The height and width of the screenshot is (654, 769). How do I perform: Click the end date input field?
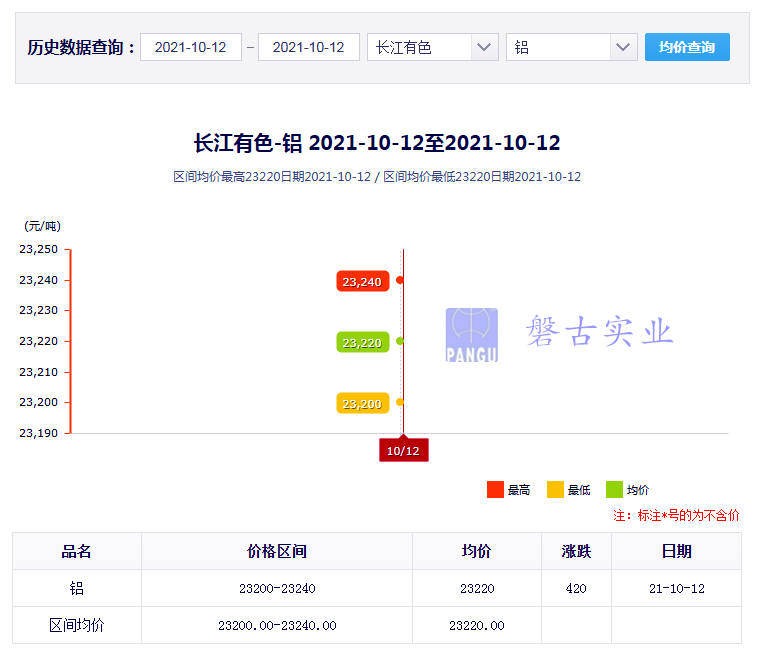309,47
